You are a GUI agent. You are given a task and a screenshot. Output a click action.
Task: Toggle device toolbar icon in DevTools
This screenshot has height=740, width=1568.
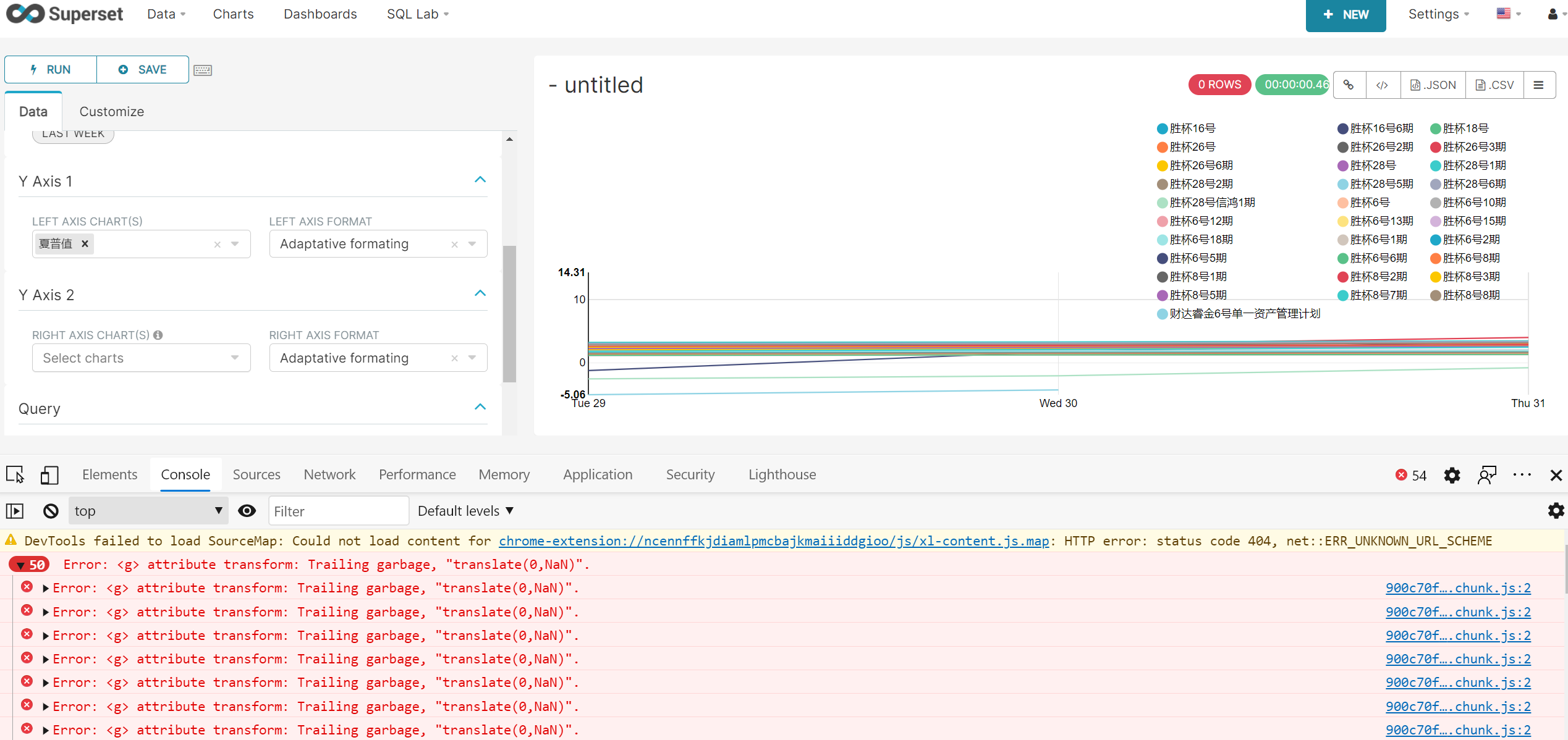click(49, 475)
